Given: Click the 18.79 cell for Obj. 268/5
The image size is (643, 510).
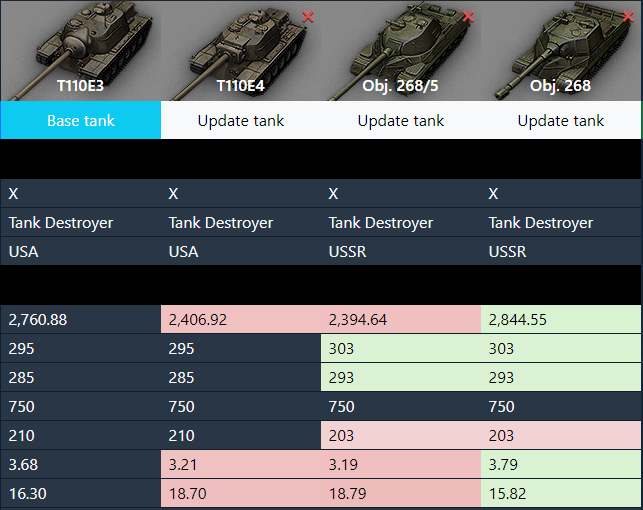Looking at the screenshot, I should coord(401,494).
